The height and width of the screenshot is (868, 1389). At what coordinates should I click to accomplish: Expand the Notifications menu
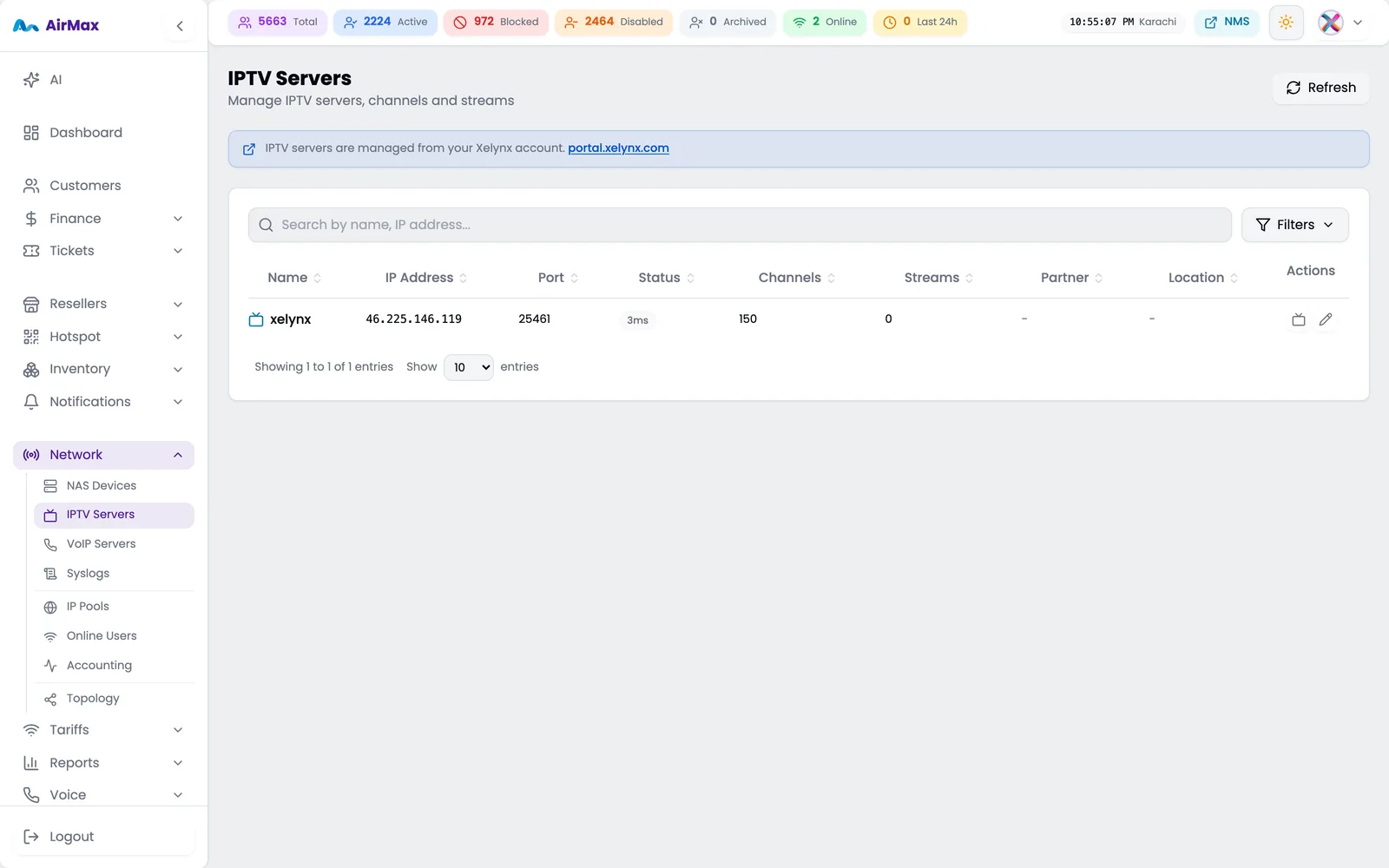point(103,402)
